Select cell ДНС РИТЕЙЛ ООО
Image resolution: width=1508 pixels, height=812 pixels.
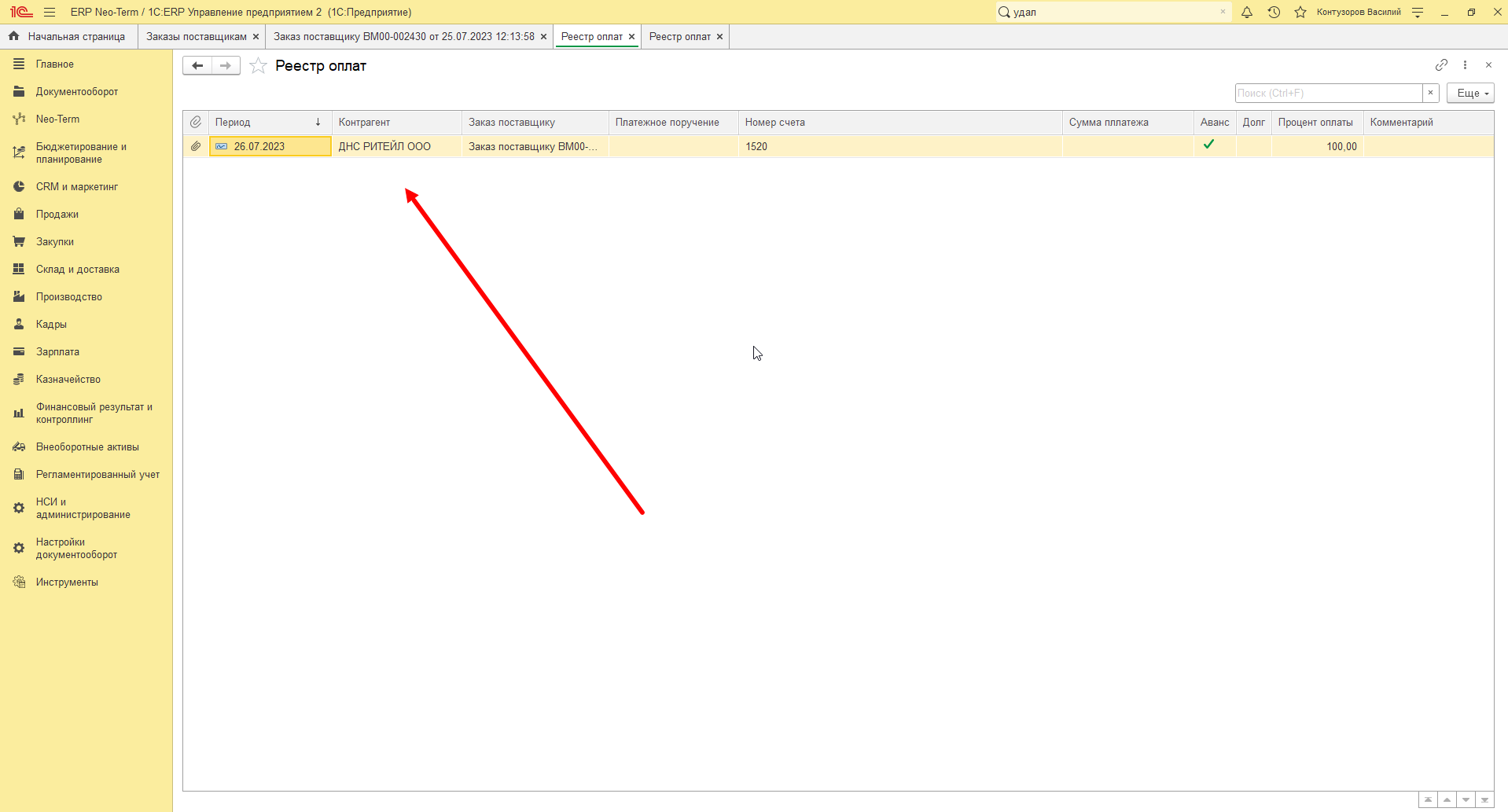(x=396, y=146)
